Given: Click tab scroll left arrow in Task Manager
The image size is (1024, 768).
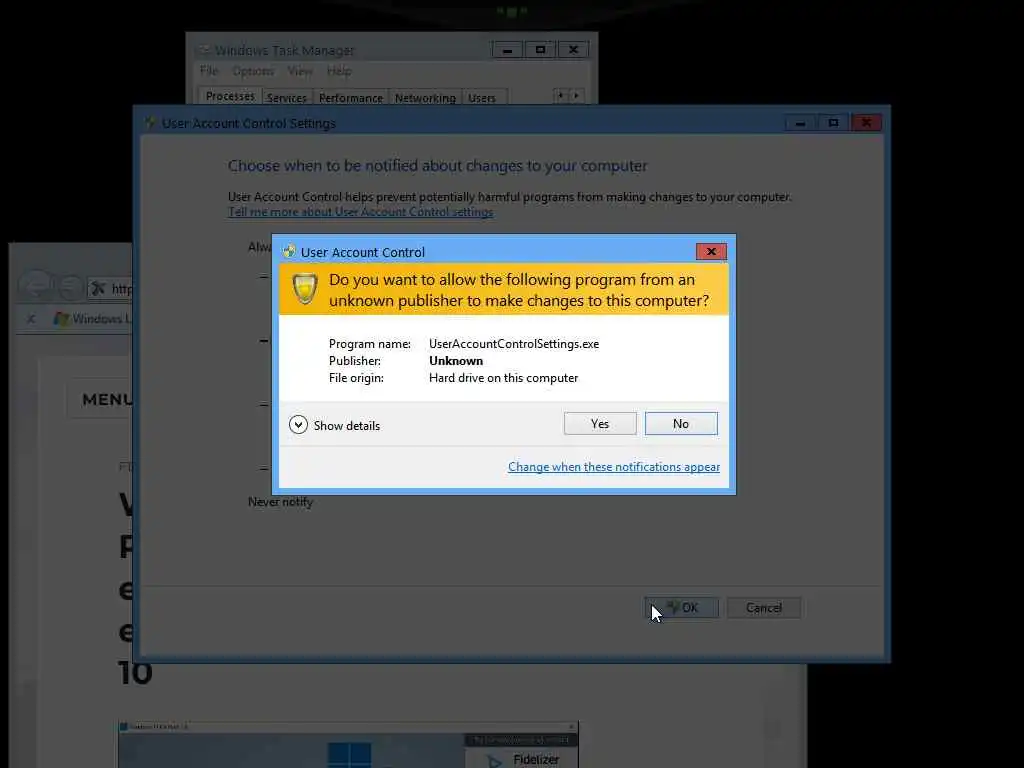Looking at the screenshot, I should pos(560,96).
